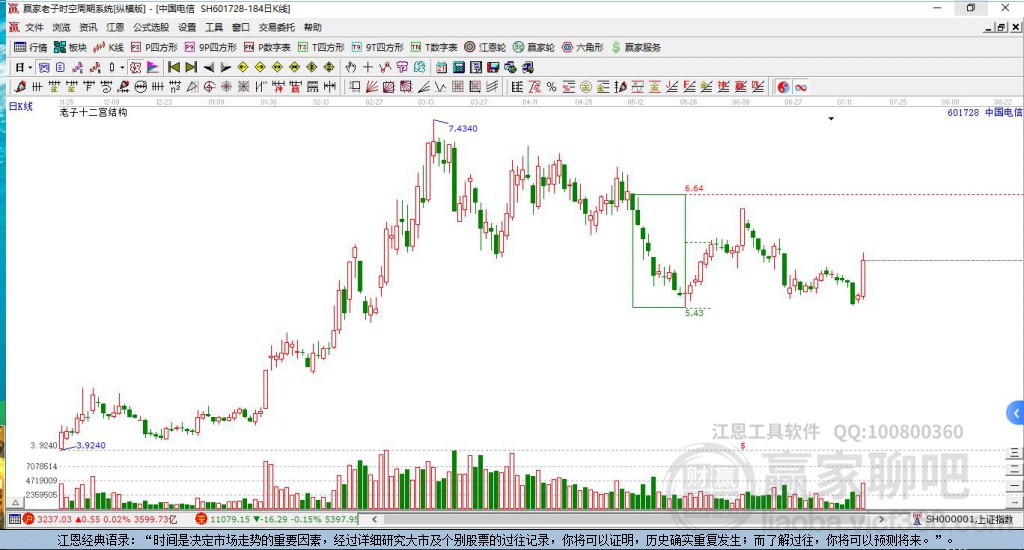This screenshot has width=1024, height=550.
Task: Click the 老子十二宫结构 label
Action: coord(93,112)
